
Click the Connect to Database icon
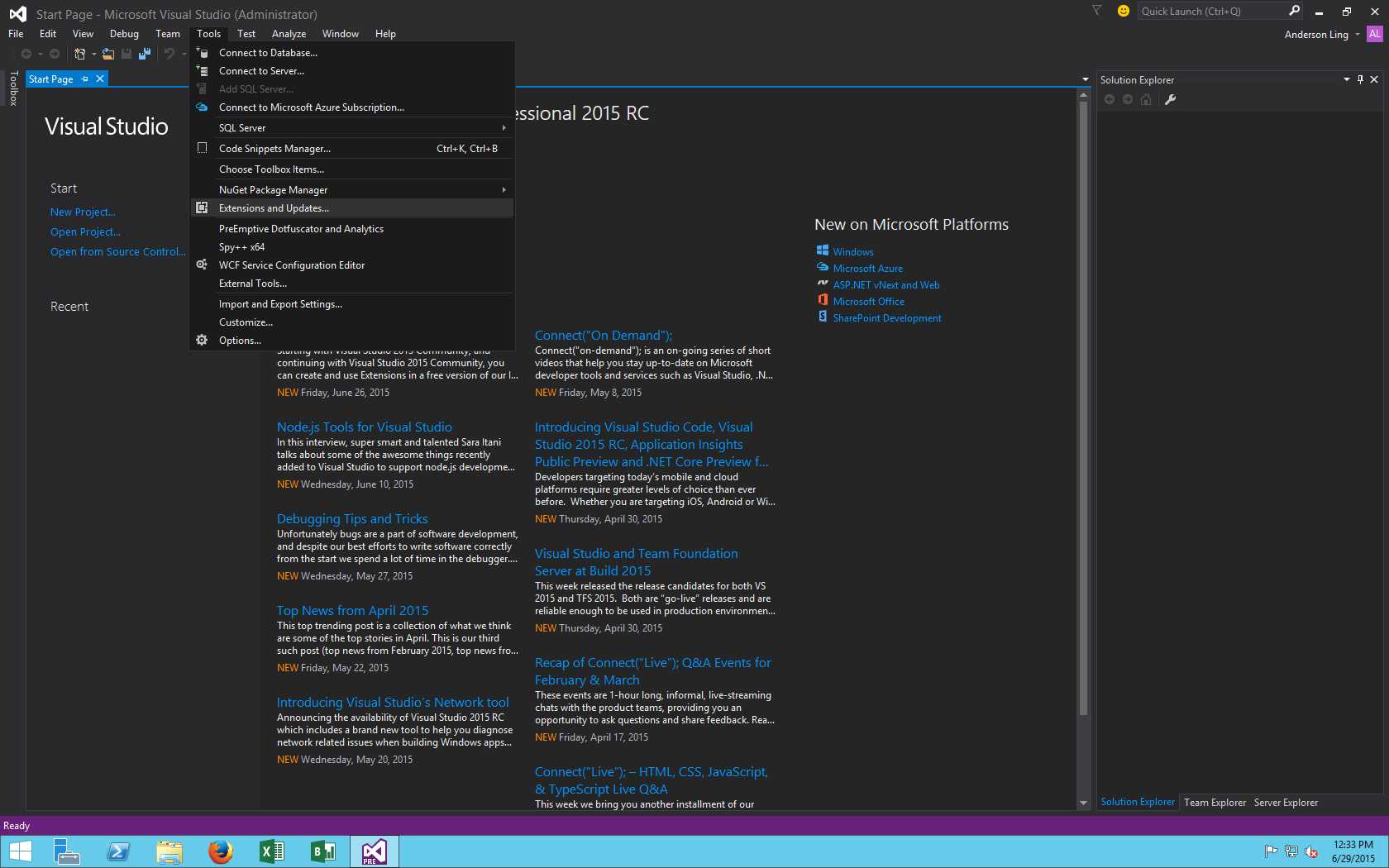[202, 53]
